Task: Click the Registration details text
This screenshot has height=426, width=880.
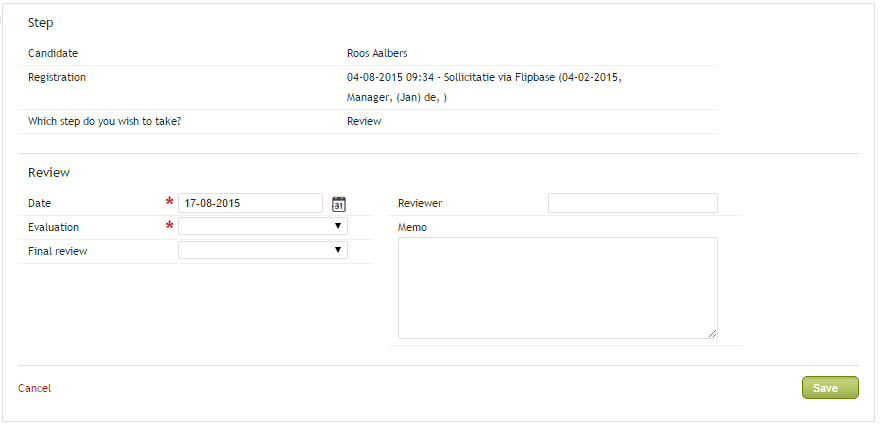Action: (x=484, y=88)
